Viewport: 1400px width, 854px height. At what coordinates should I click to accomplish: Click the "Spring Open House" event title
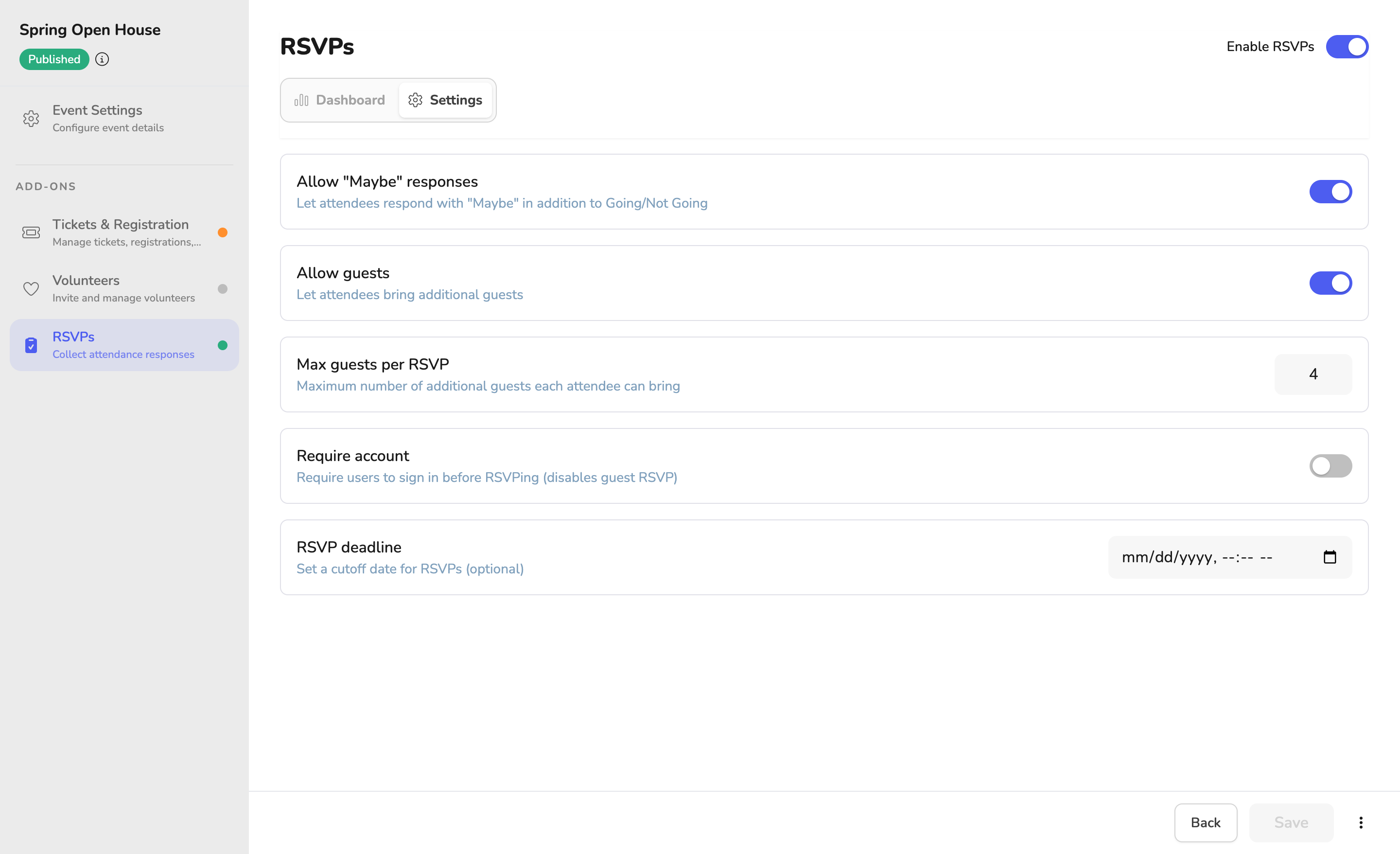[x=90, y=30]
